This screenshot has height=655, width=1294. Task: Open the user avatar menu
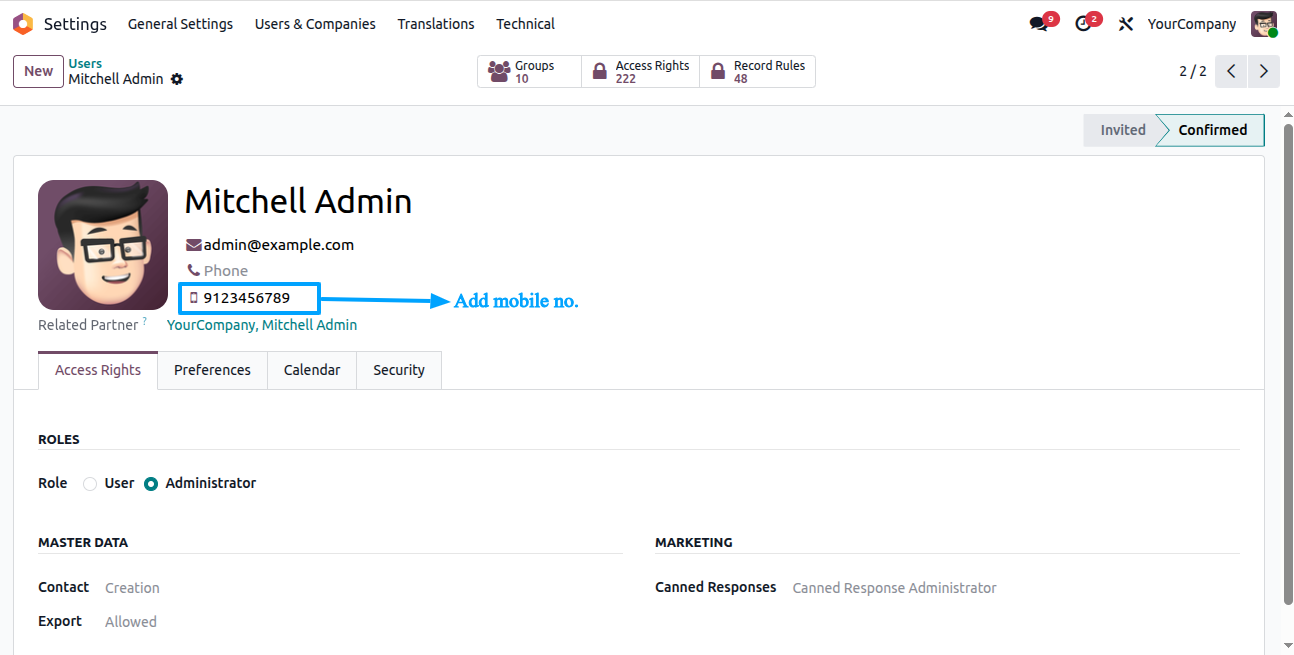pyautogui.click(x=1264, y=24)
